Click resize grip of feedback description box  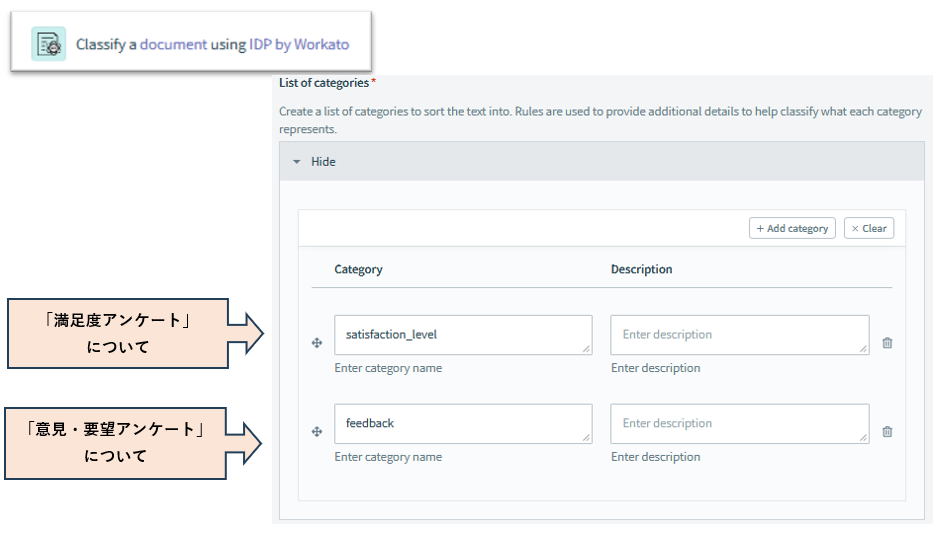tap(863, 438)
